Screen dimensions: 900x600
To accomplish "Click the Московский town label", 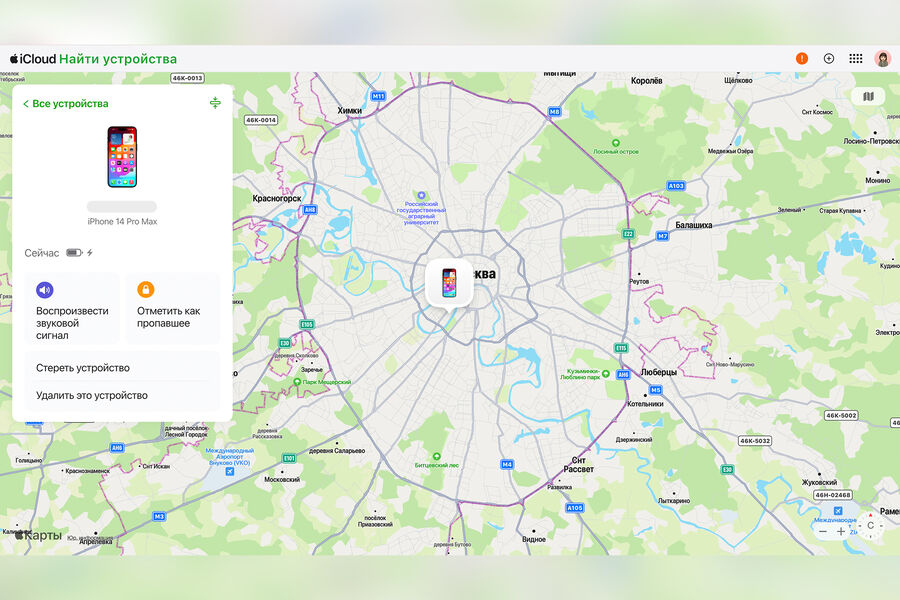I will (x=282, y=479).
